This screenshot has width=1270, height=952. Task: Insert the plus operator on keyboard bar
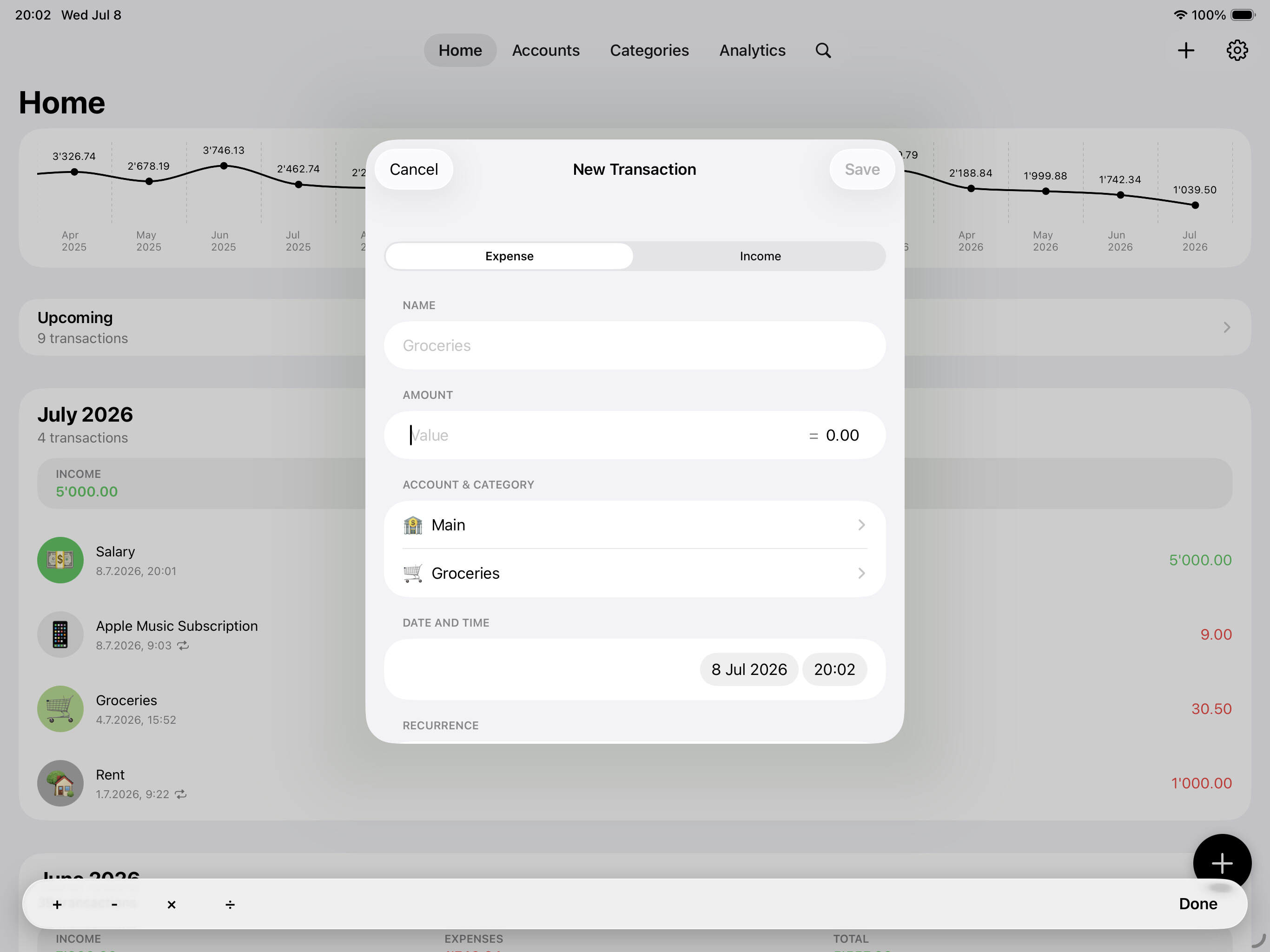(x=57, y=904)
